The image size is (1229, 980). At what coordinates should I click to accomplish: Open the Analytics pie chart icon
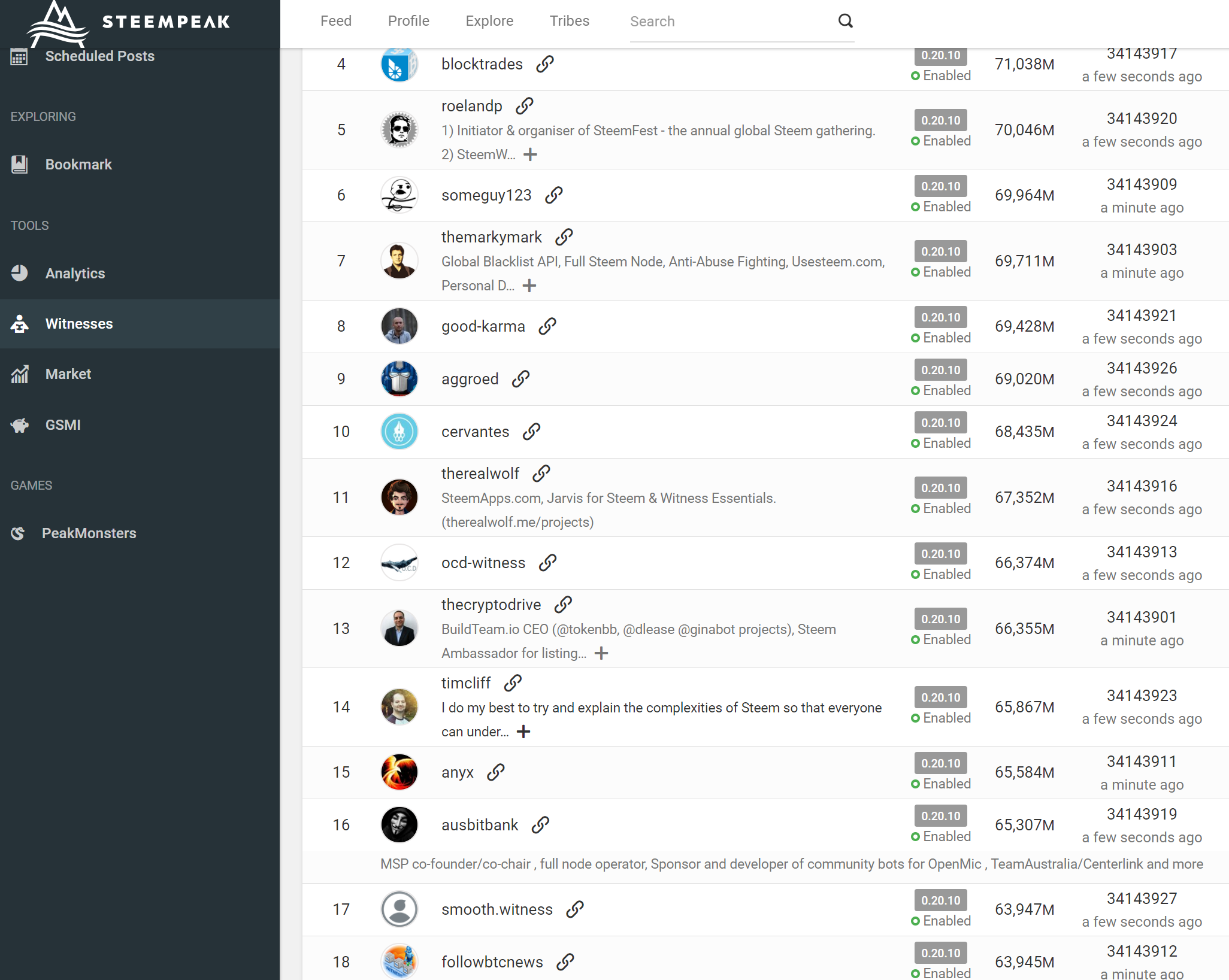[x=19, y=273]
